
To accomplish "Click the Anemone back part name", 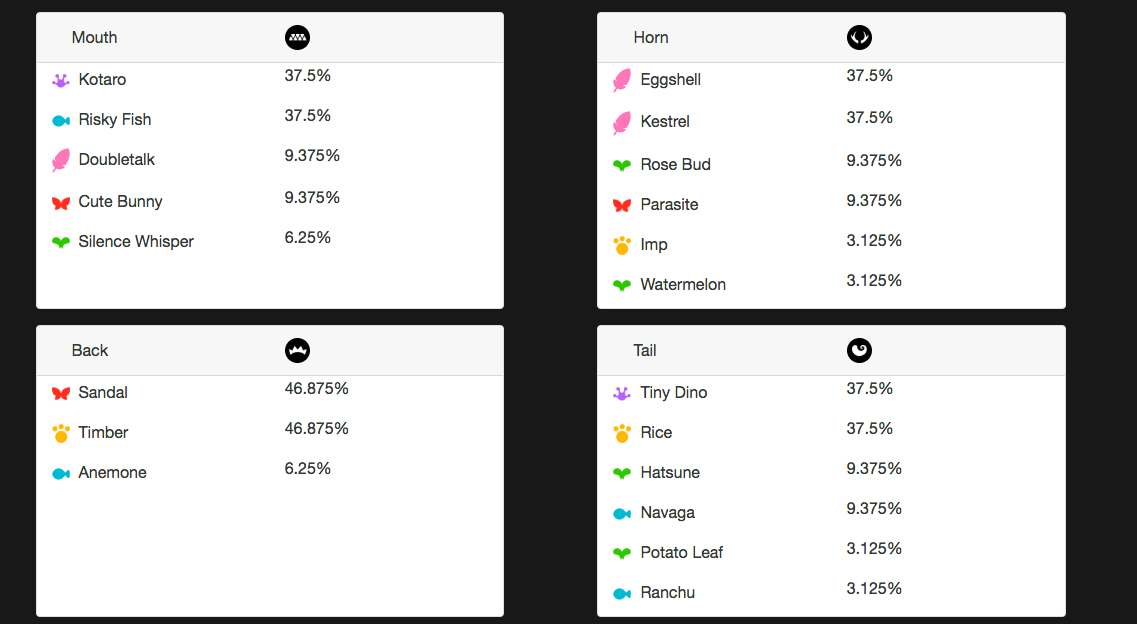I will point(112,473).
